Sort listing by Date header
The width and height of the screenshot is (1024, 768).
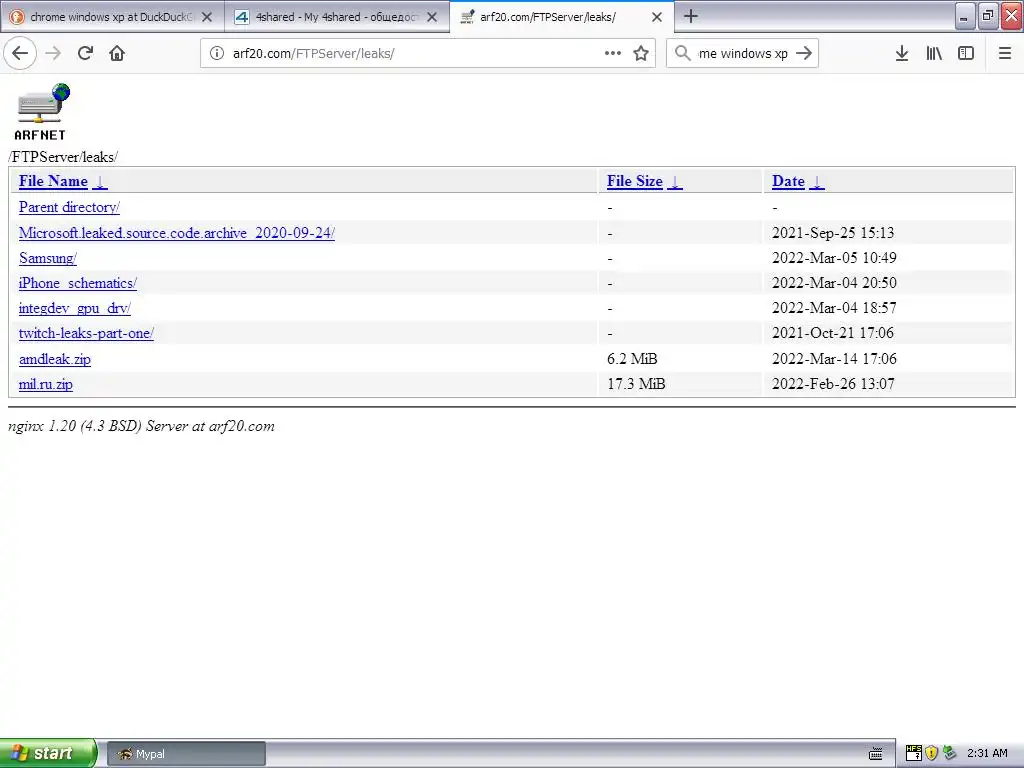tap(788, 181)
